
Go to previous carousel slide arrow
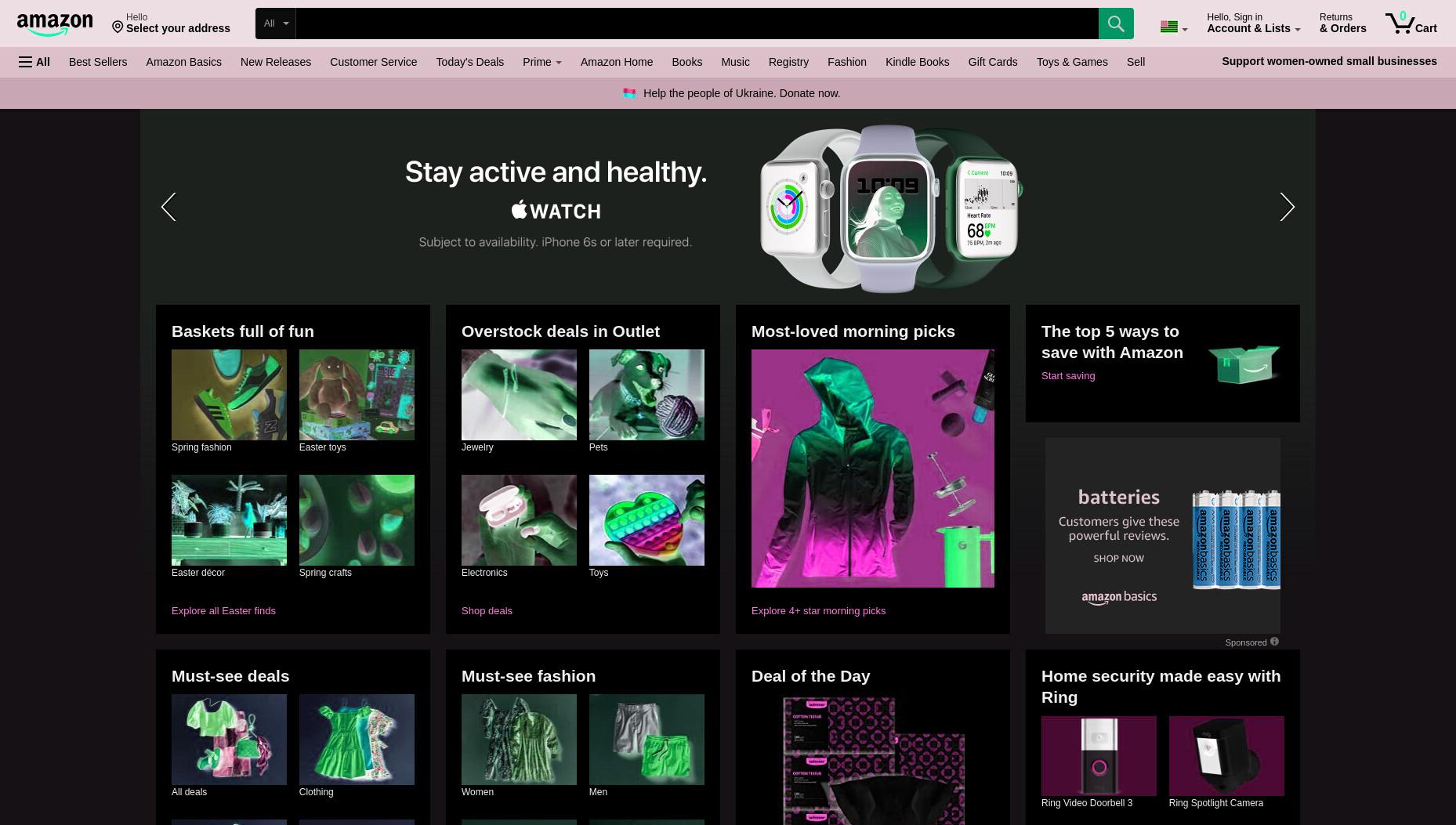click(x=168, y=207)
